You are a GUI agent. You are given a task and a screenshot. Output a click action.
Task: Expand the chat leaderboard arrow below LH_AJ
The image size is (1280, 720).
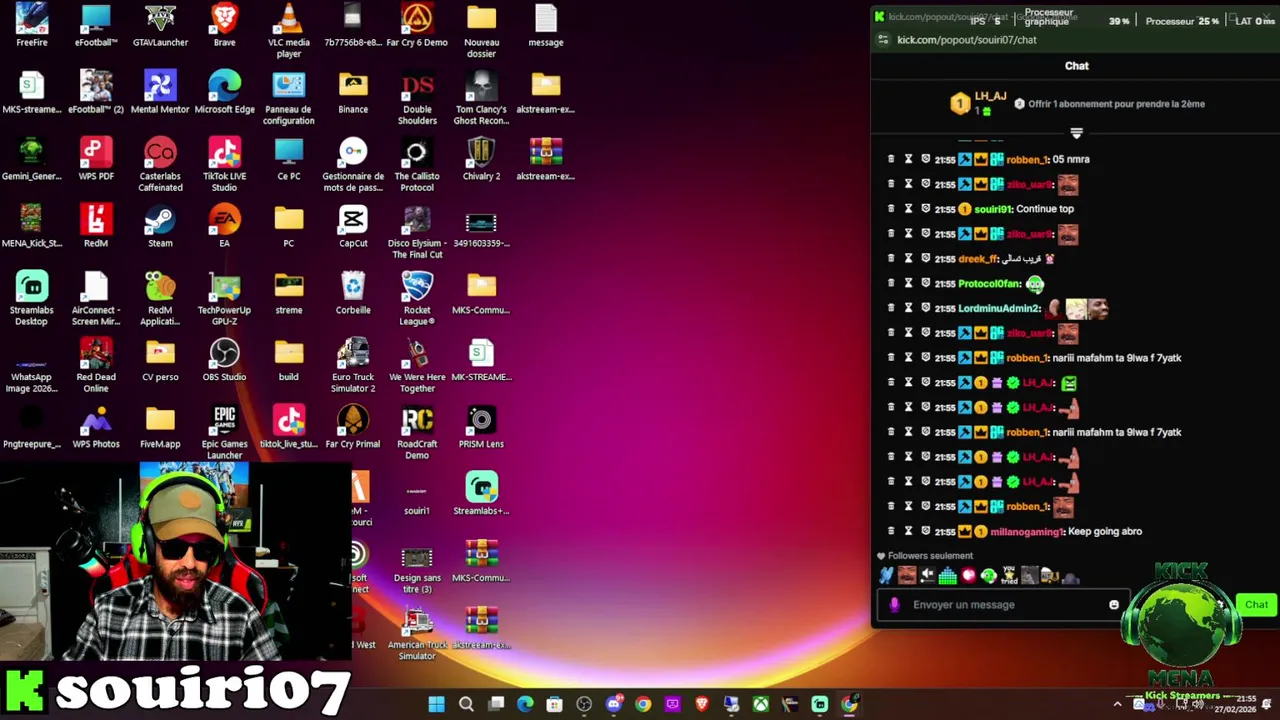click(1076, 133)
